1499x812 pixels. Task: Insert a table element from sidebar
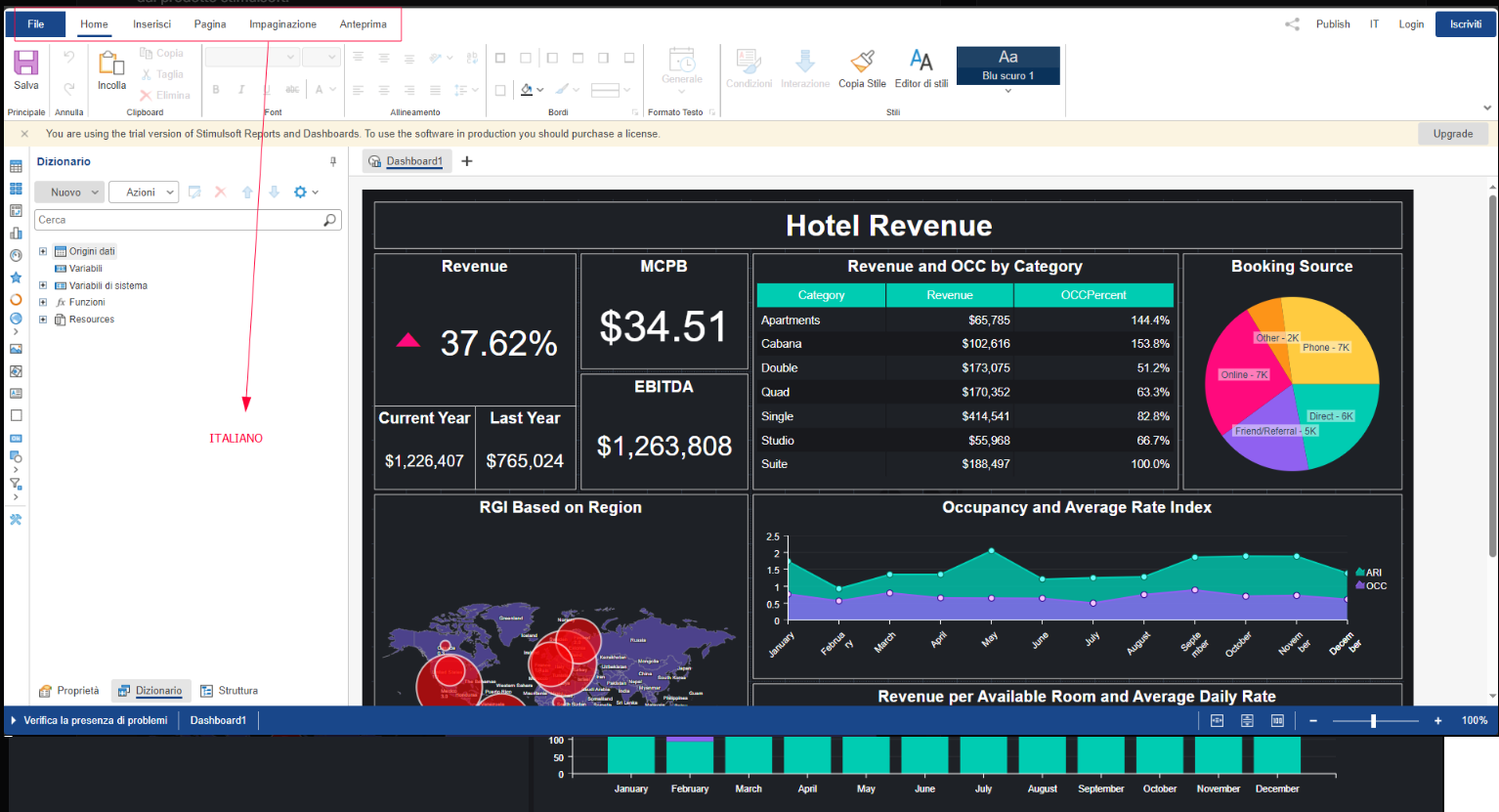click(16, 166)
